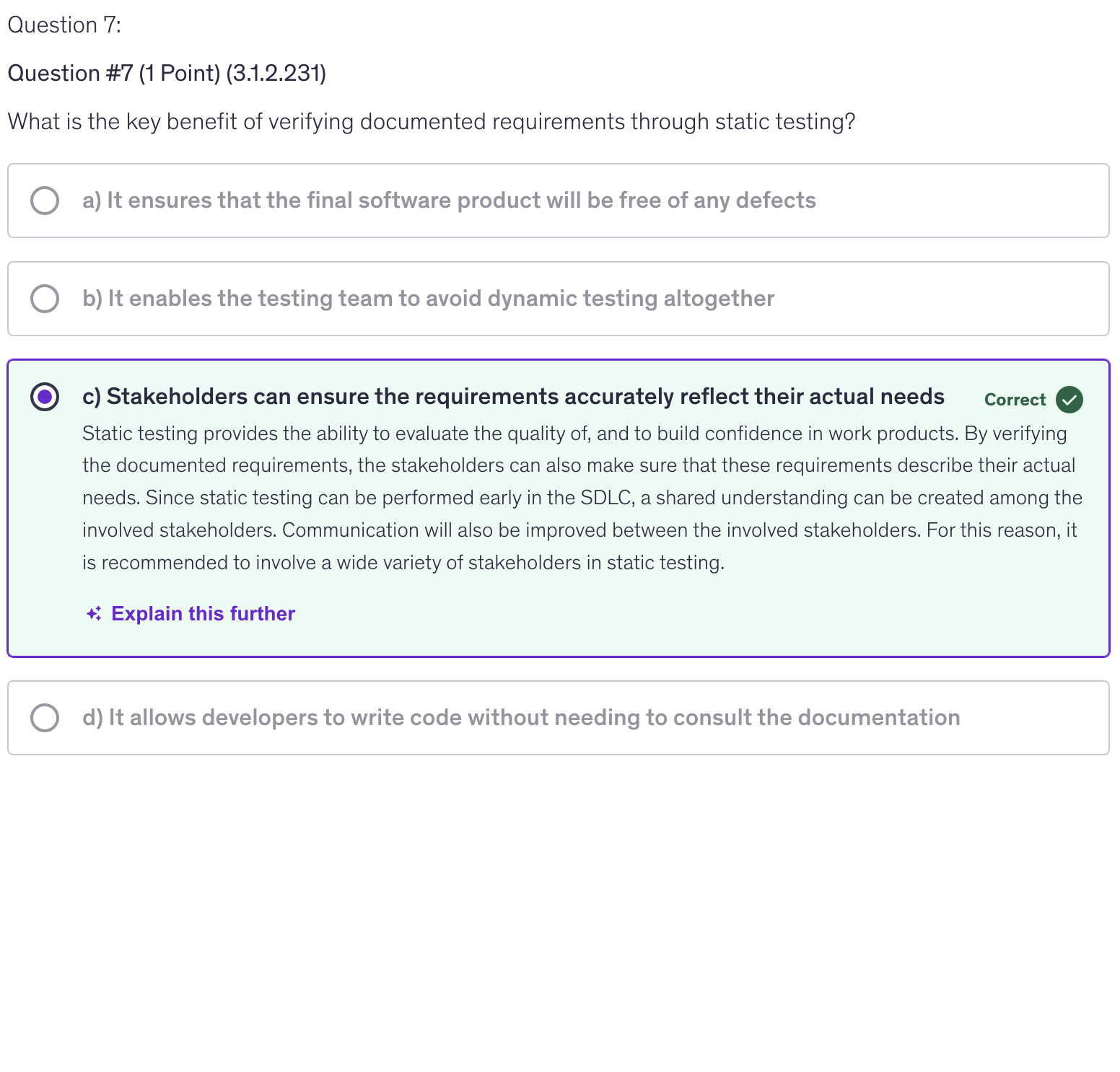Viewport: 1120px width, 1072px height.
Task: Click the selected radio button for option c
Action: [45, 397]
